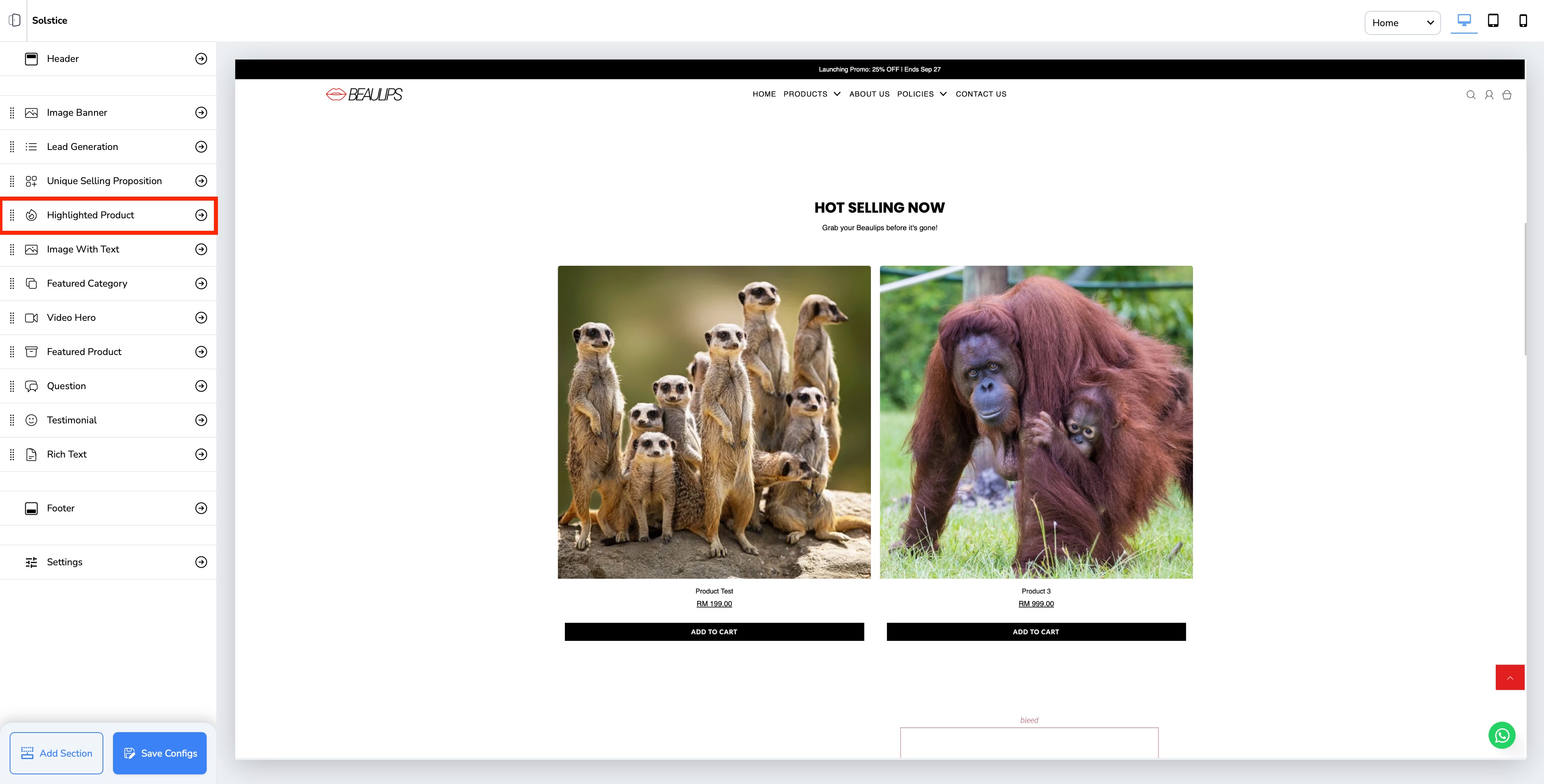Open ABOUT US nav link
Image resolution: width=1544 pixels, height=784 pixels.
pos(869,94)
